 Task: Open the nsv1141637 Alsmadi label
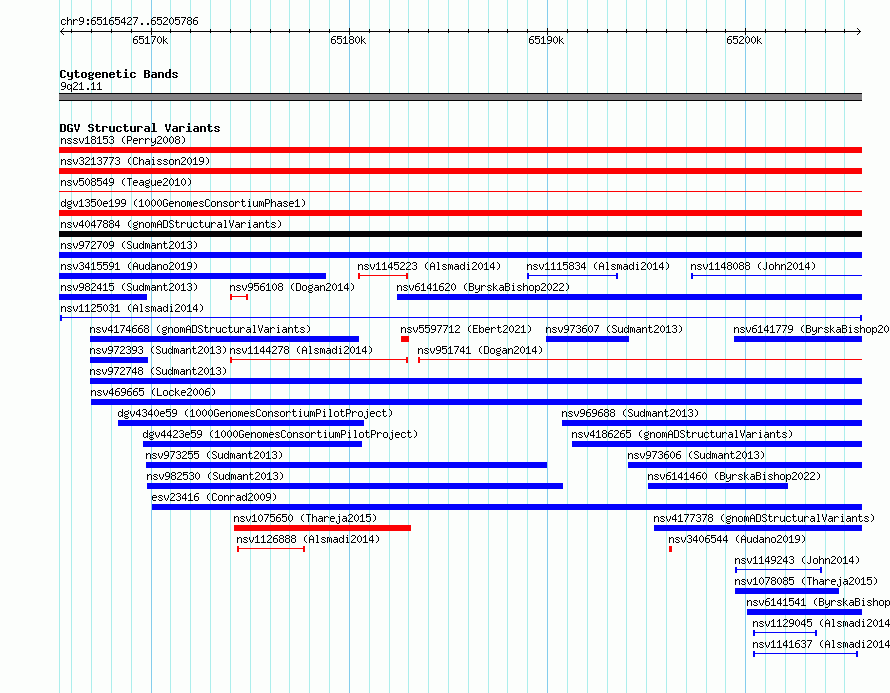click(x=821, y=644)
